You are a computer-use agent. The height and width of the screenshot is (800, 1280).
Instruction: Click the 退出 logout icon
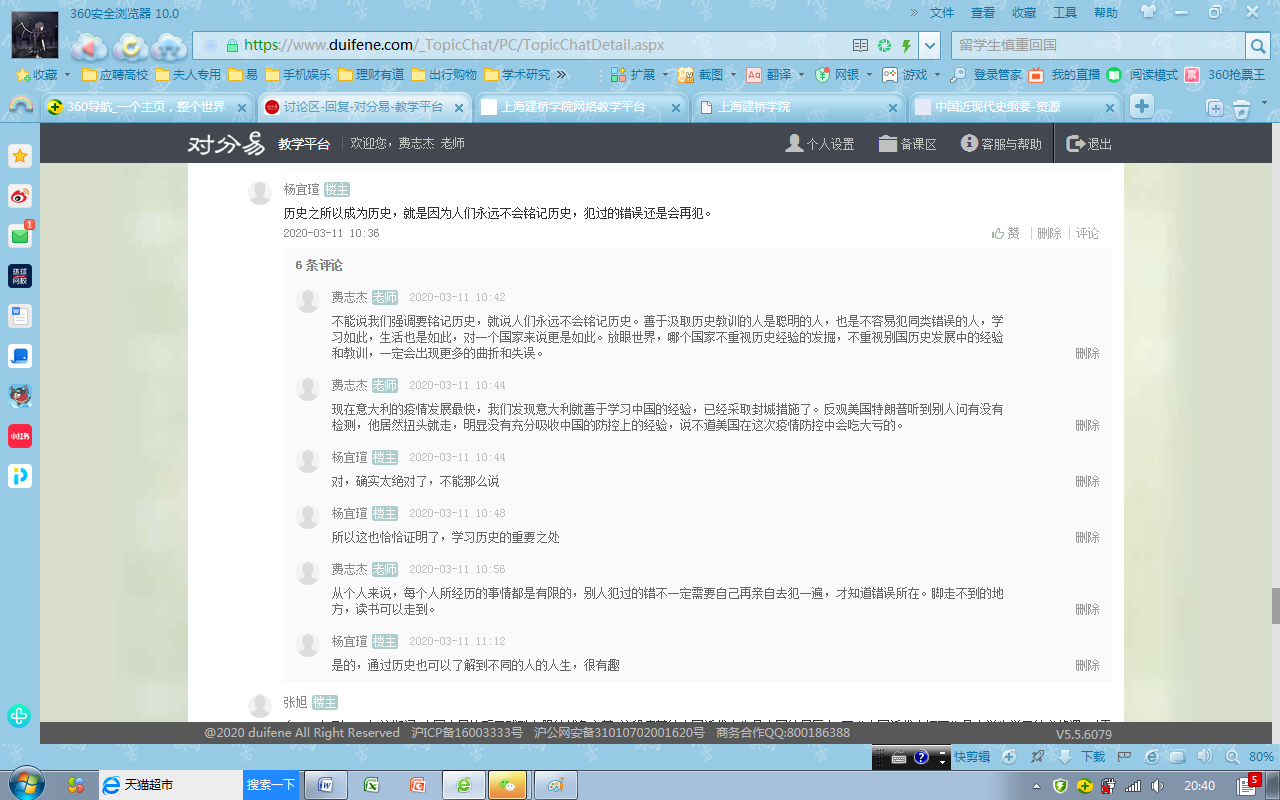(1076, 144)
